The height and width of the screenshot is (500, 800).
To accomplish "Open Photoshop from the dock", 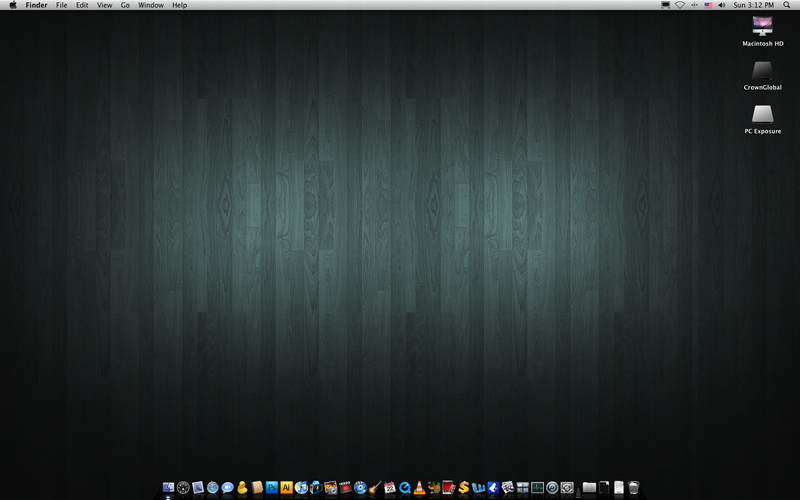I will [x=272, y=488].
